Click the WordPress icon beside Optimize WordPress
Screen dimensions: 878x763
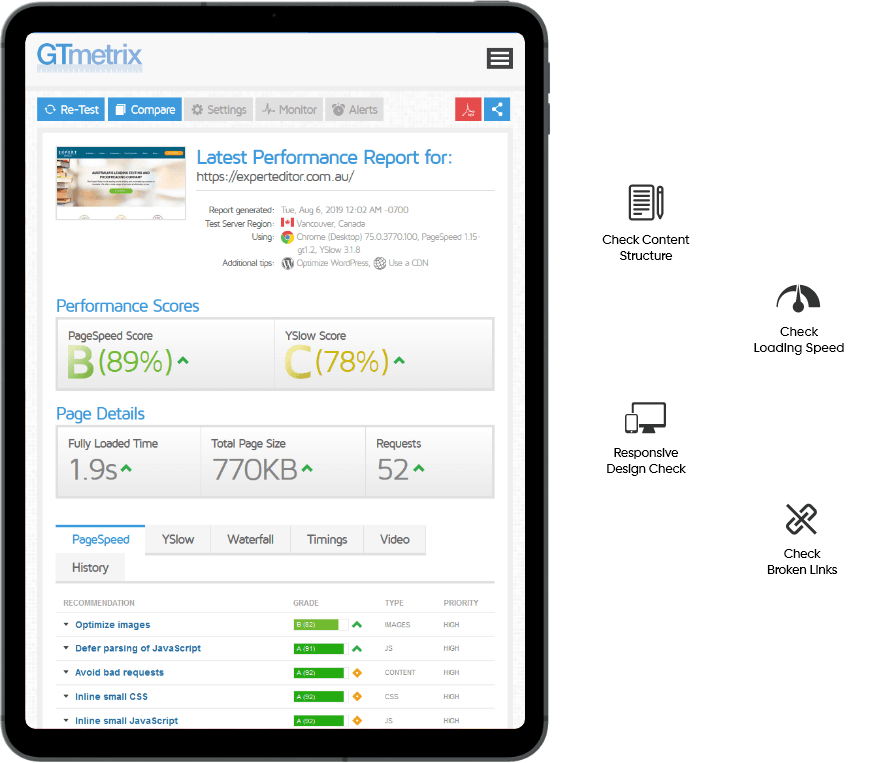click(x=288, y=263)
